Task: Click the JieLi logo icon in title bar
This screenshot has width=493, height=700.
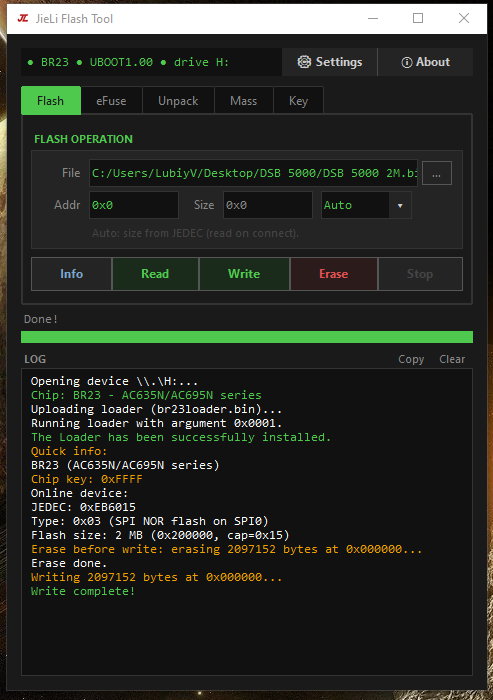Action: point(23,18)
